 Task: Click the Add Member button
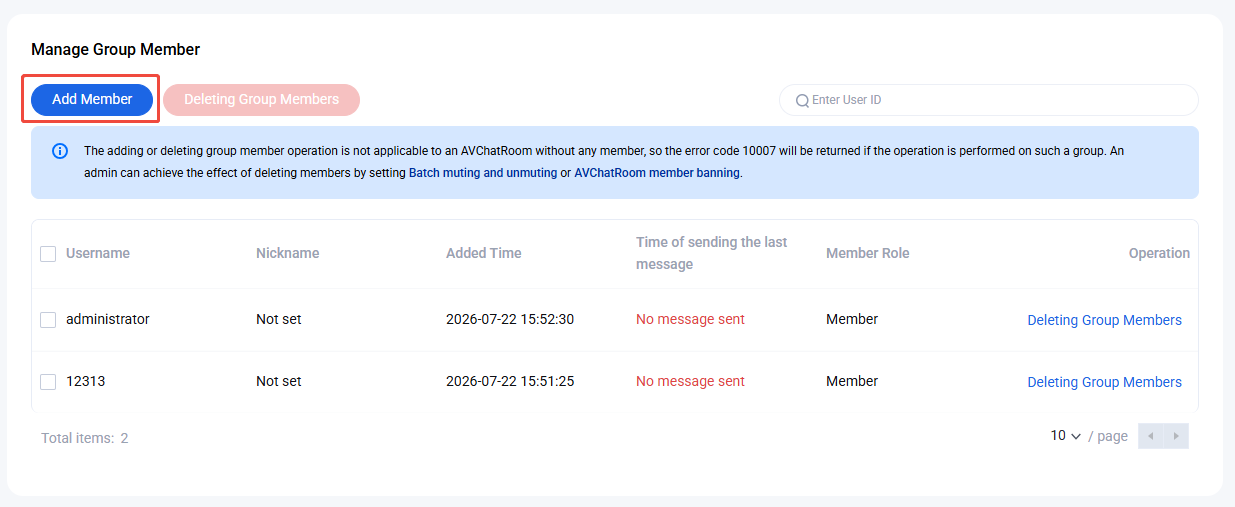[92, 99]
